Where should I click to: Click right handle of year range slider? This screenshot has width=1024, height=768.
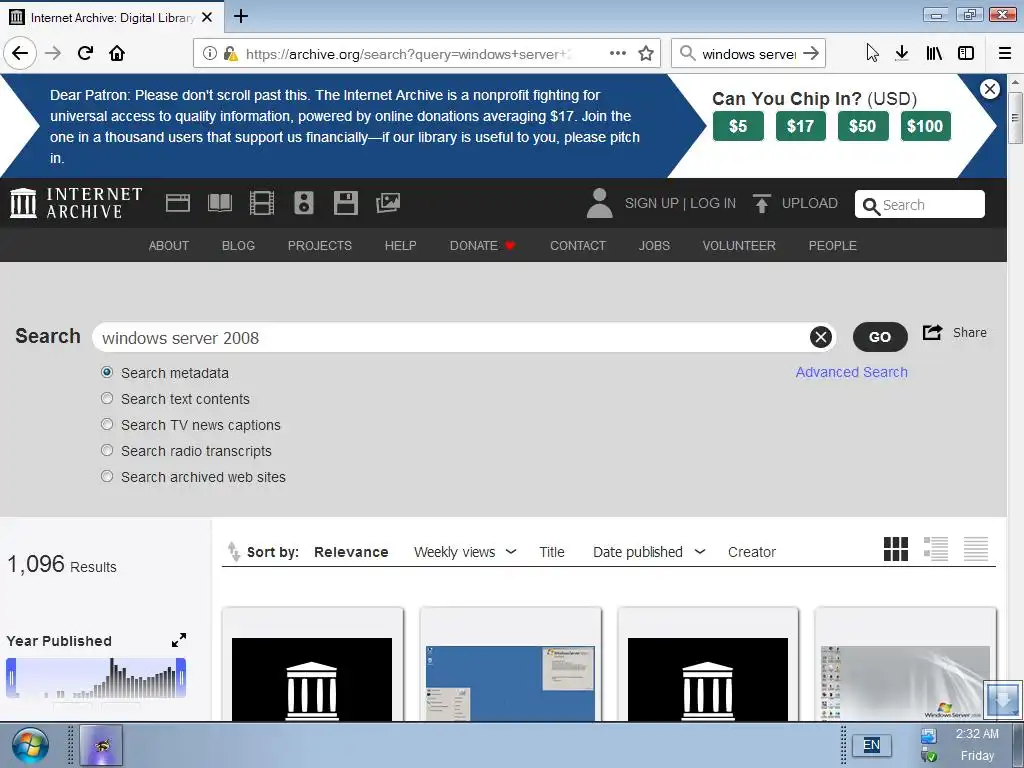[181, 678]
